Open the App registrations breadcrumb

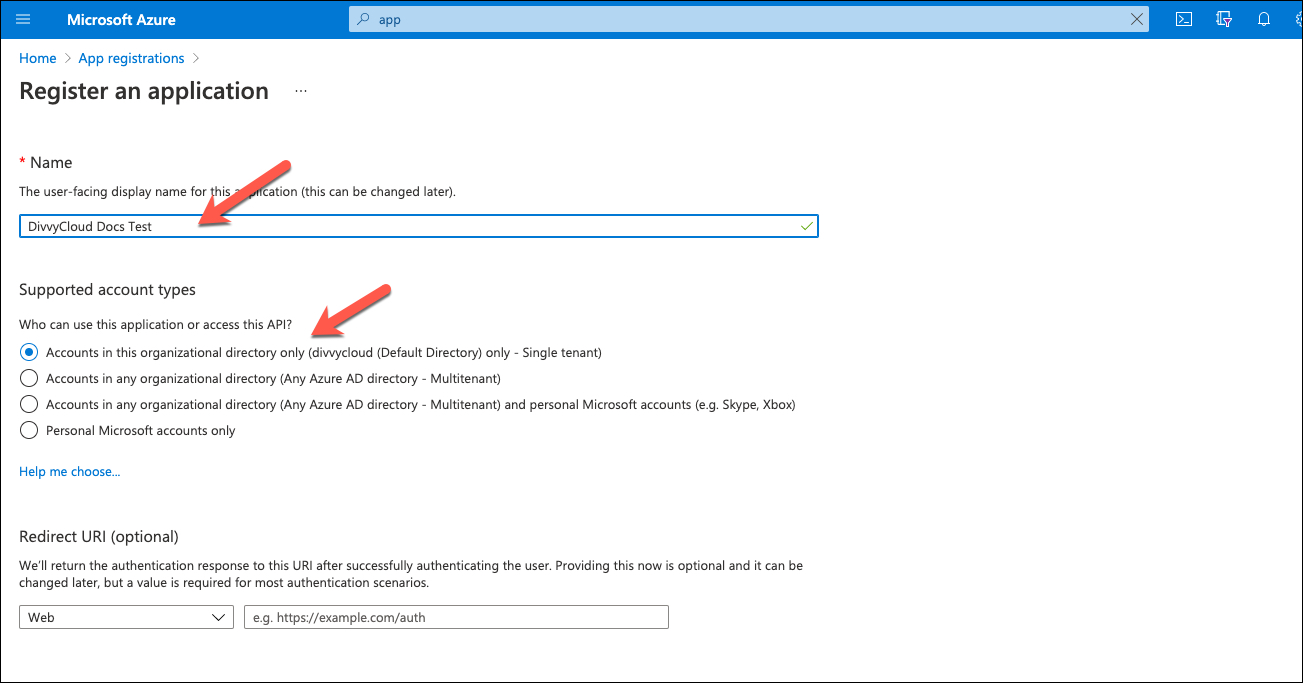132,58
